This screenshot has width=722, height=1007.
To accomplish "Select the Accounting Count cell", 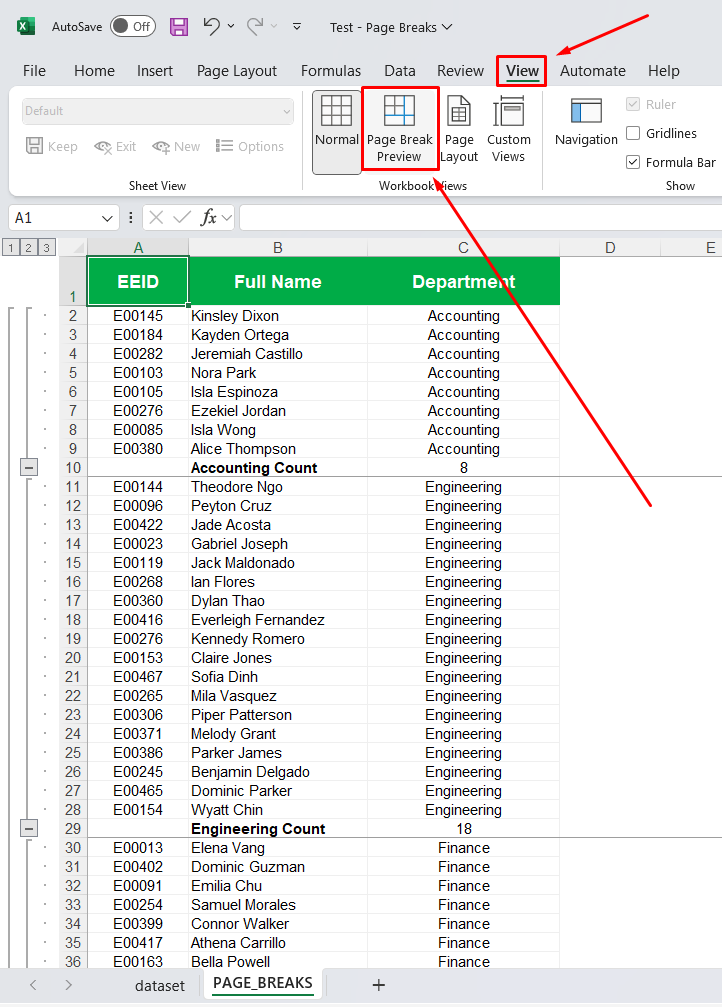I will pos(277,468).
